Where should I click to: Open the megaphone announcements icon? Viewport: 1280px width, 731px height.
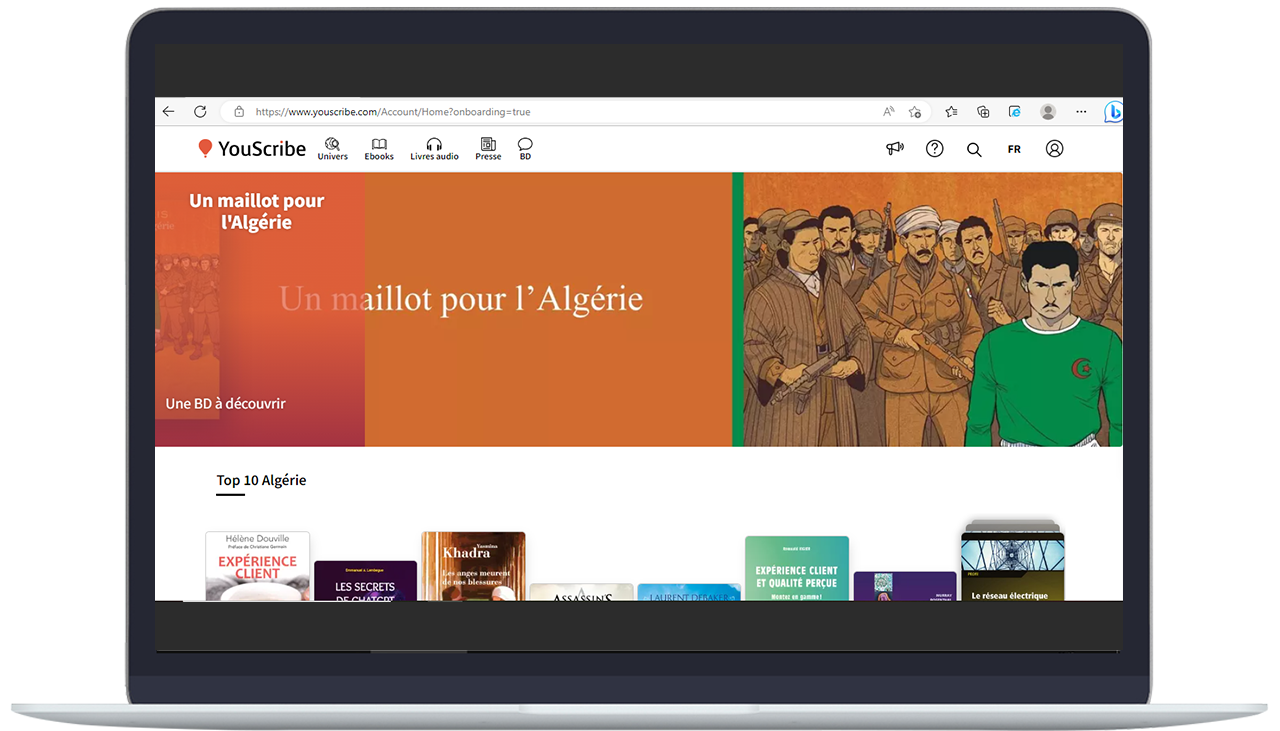click(895, 148)
